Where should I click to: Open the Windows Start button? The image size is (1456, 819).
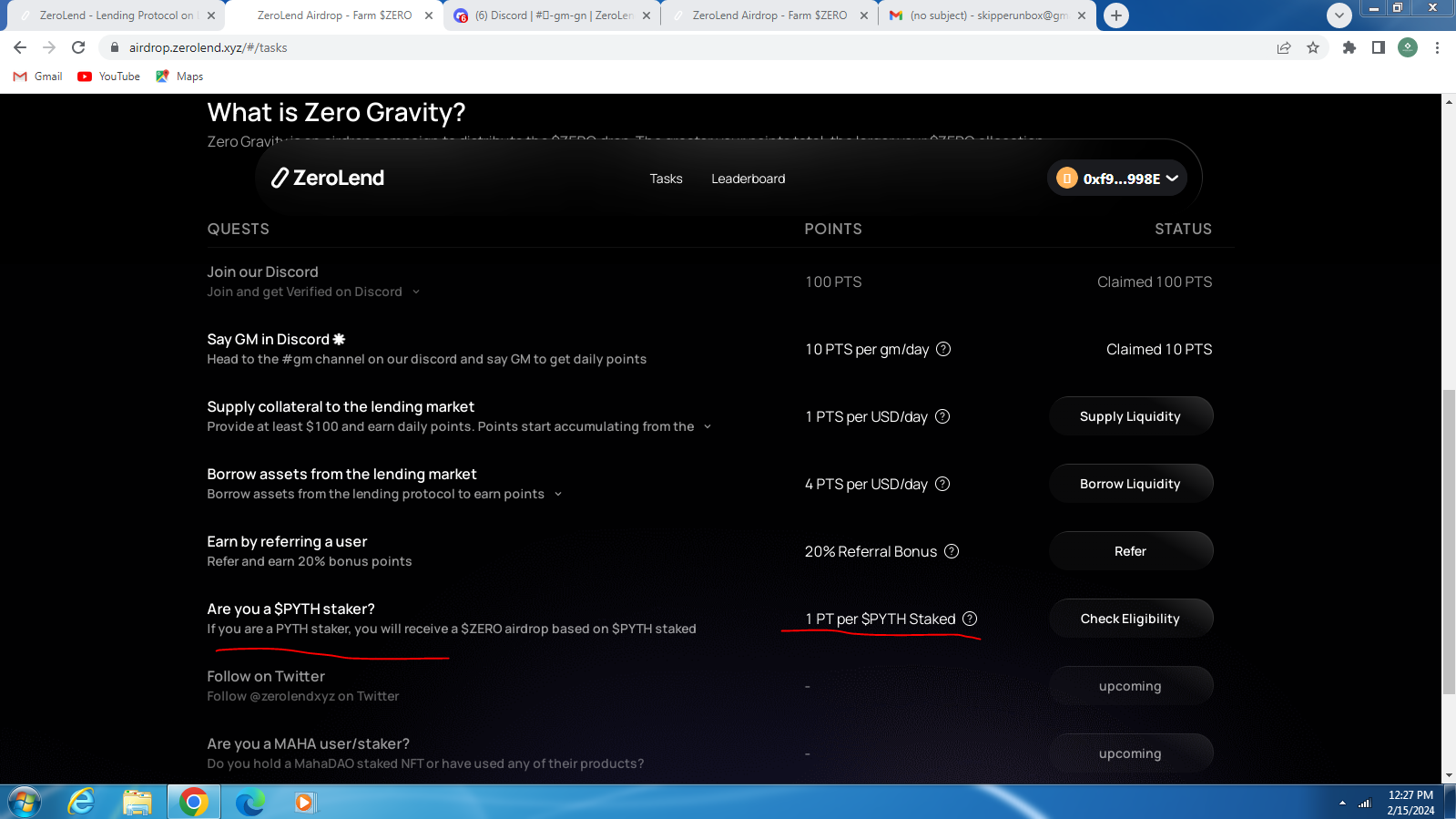coord(25,803)
